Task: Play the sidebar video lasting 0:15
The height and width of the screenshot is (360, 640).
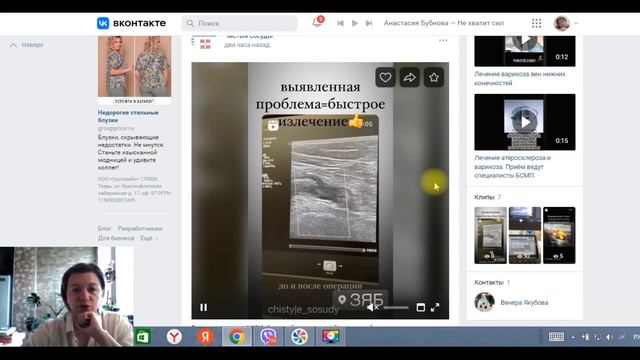Action: [x=525, y=122]
